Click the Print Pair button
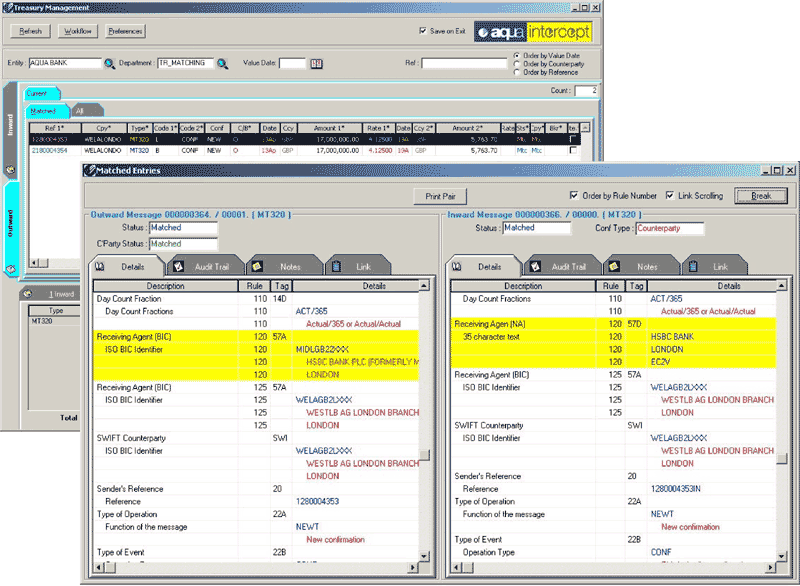 pos(441,196)
